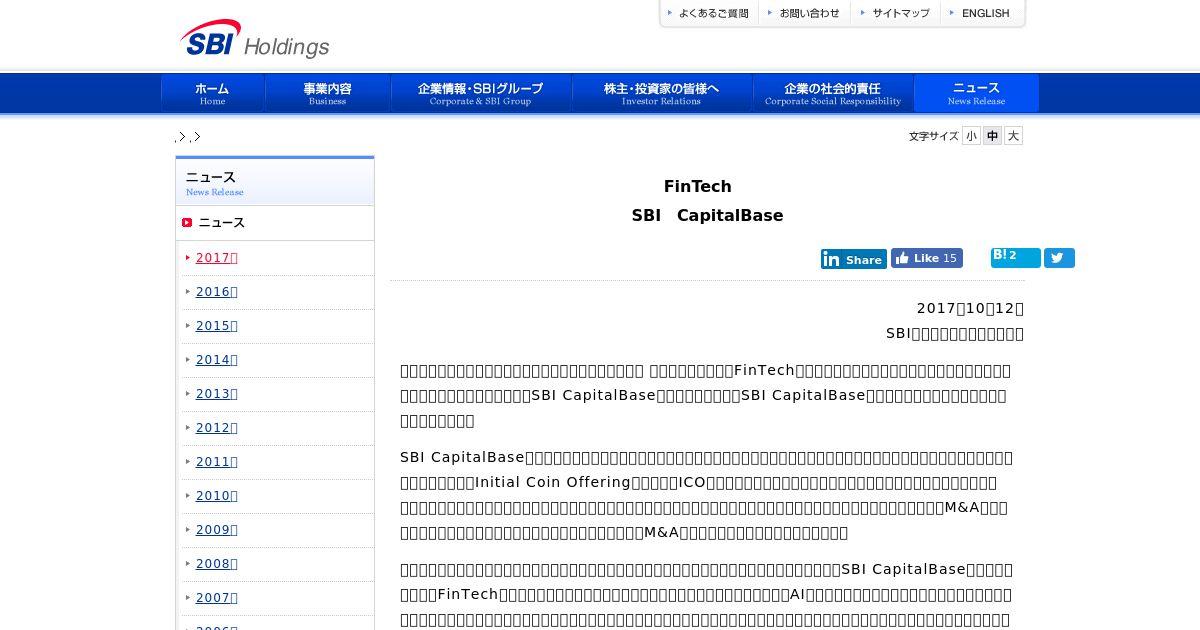Select the ニュース sidebar item
This screenshot has height=630, width=1200.
point(275,223)
